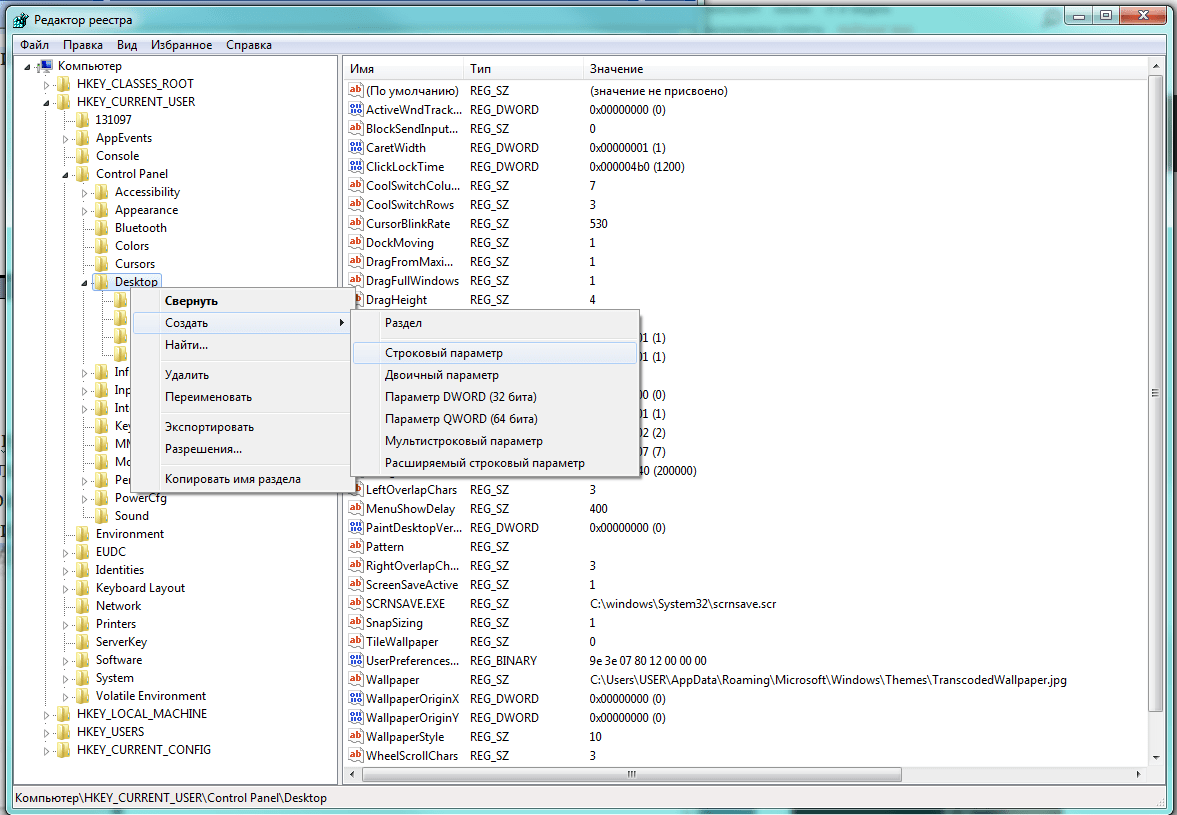The image size is (1177, 815).
Task: Click the "Значение" column header
Action: coord(617,69)
